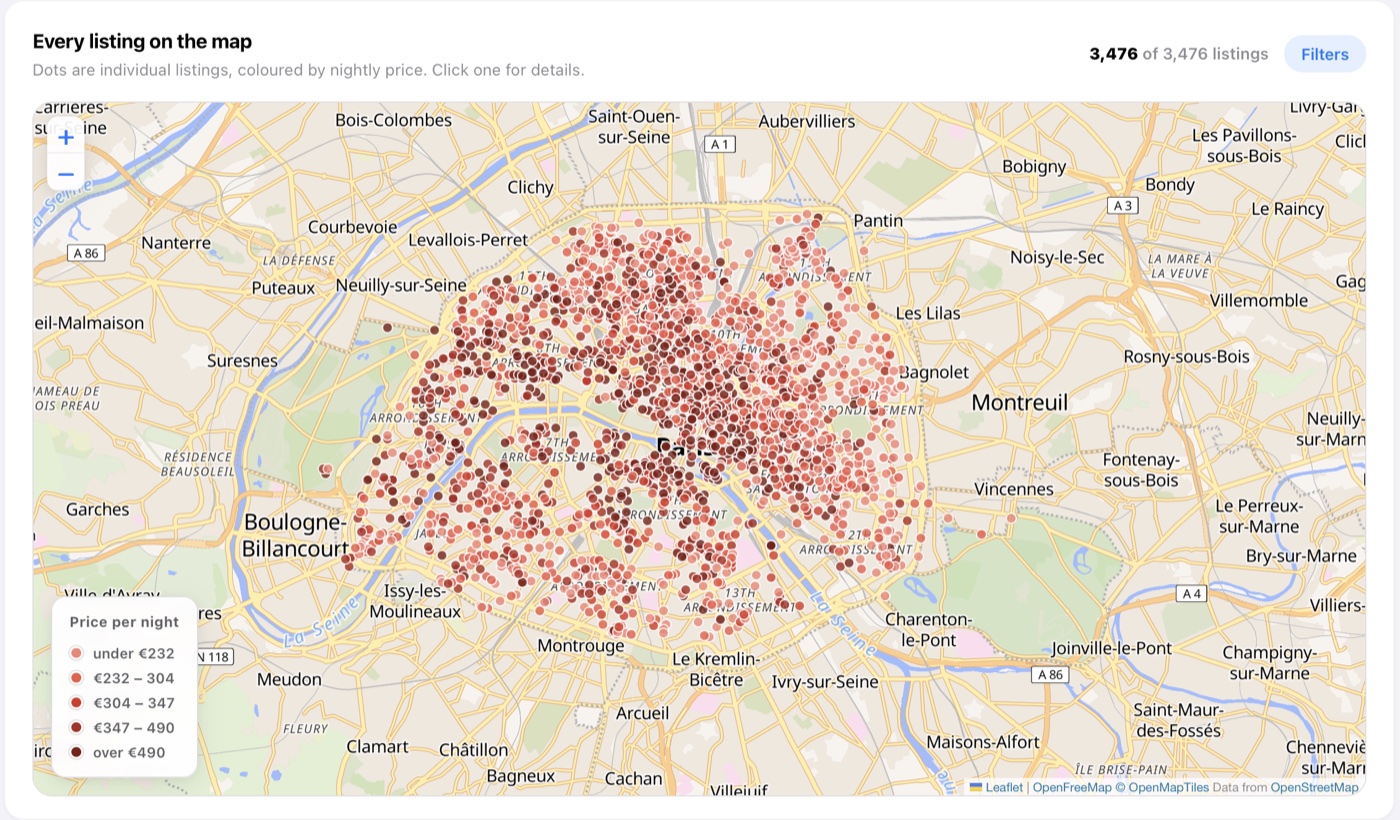Click the 'over €490' legend swatch

tap(76, 753)
